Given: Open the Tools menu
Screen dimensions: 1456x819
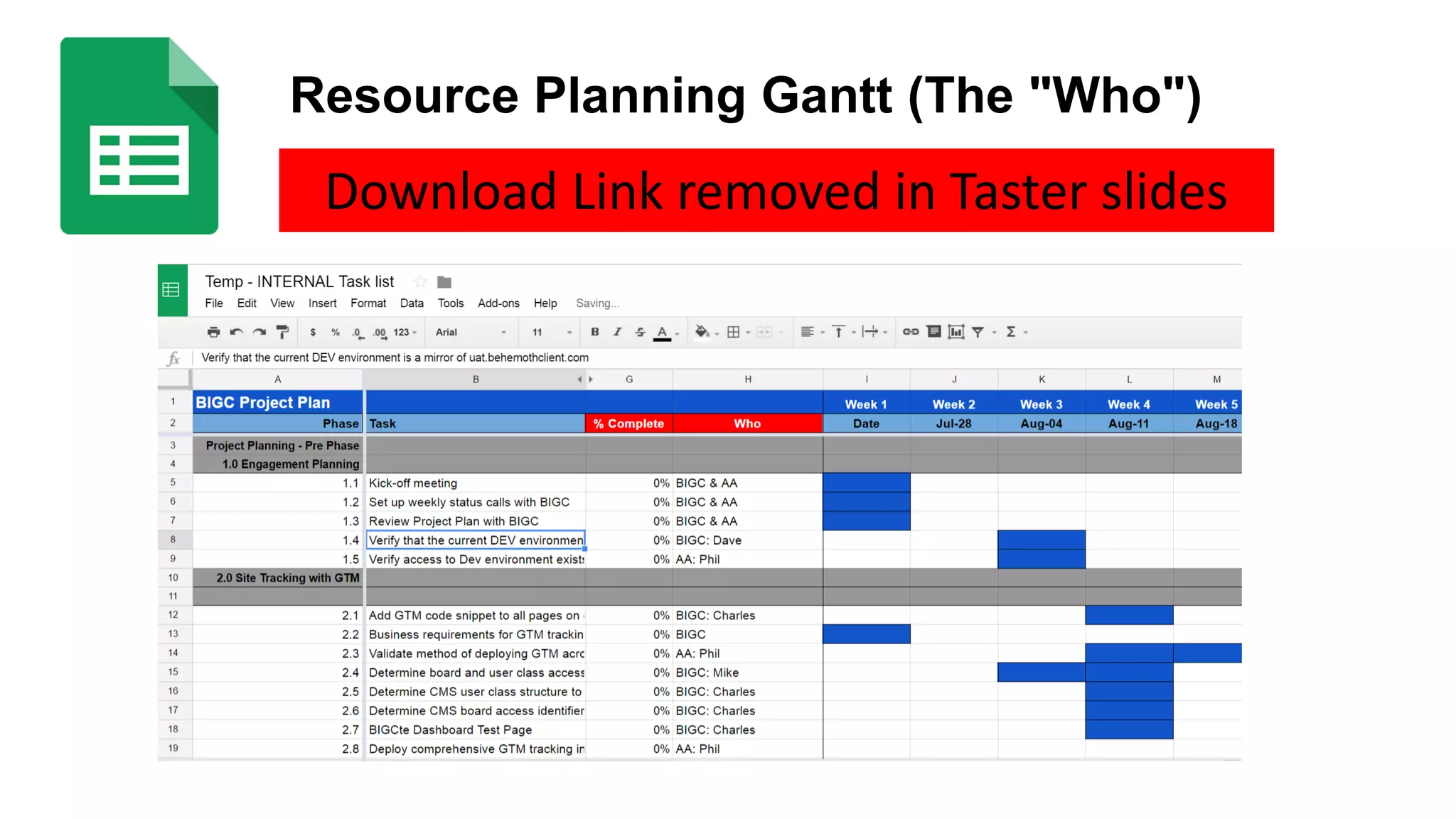Looking at the screenshot, I should pyautogui.click(x=451, y=304).
